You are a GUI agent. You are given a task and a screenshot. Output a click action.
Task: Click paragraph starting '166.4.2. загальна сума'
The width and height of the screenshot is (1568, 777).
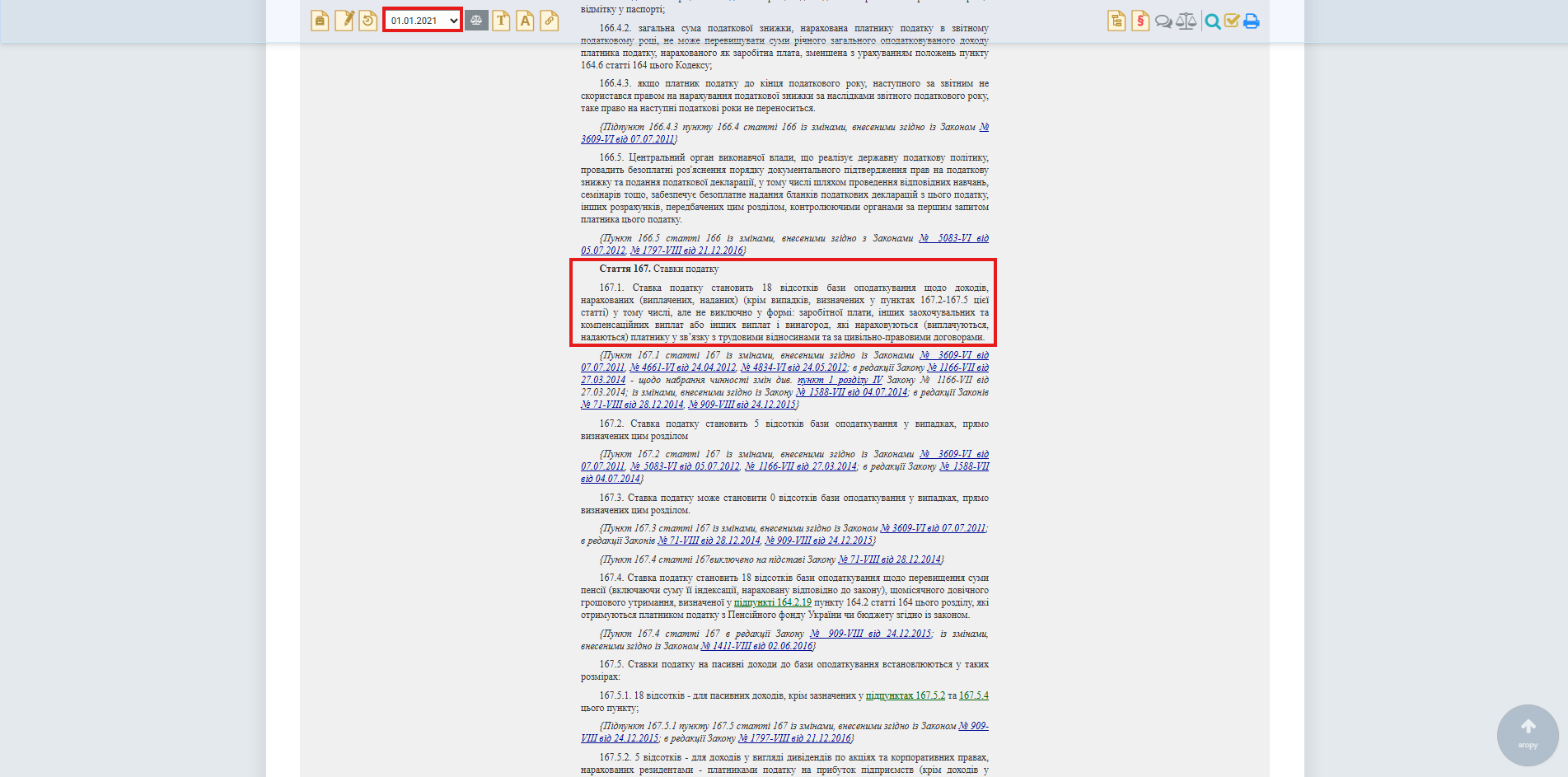coord(784,46)
